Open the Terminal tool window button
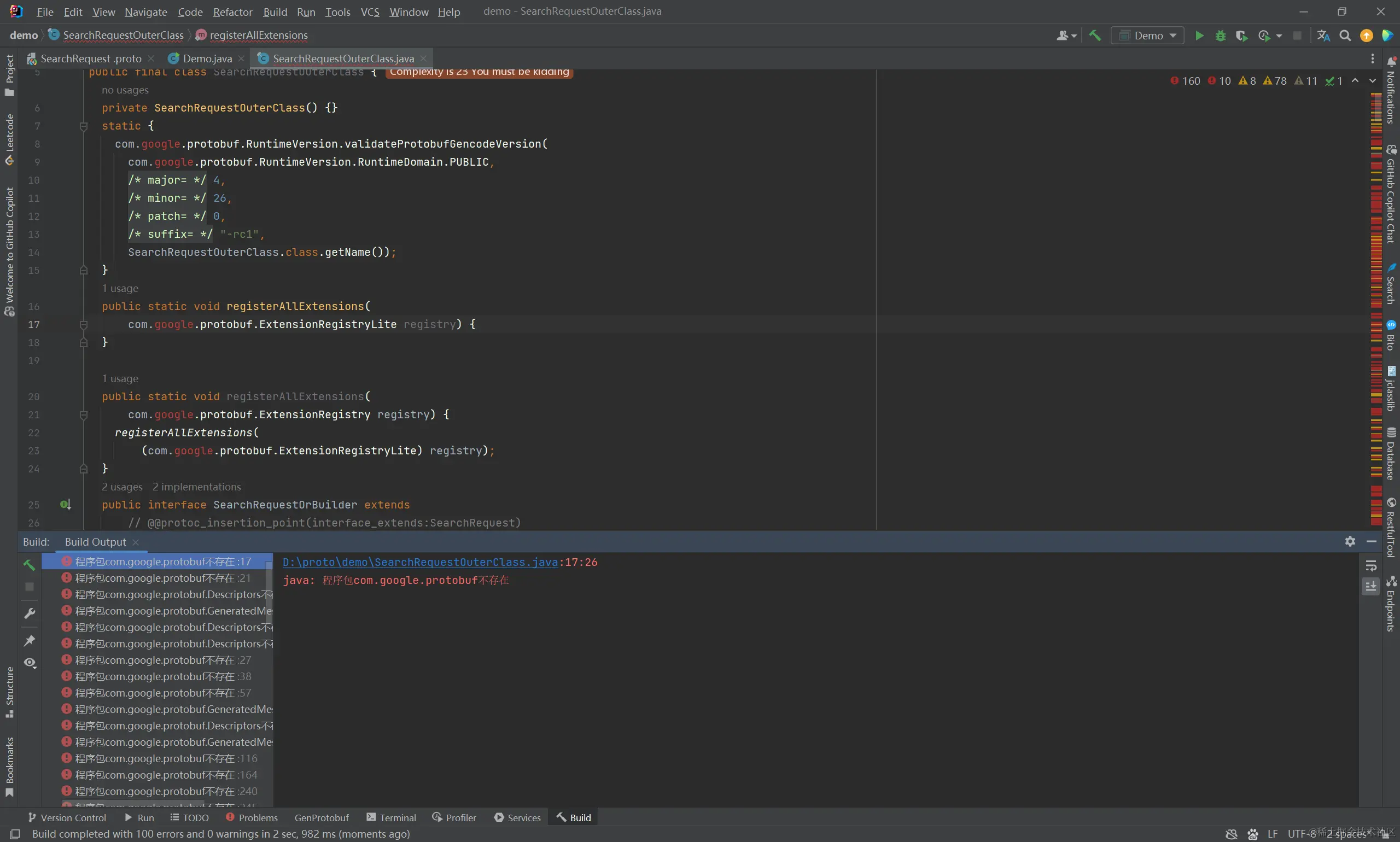The width and height of the screenshot is (1400, 842). [392, 817]
